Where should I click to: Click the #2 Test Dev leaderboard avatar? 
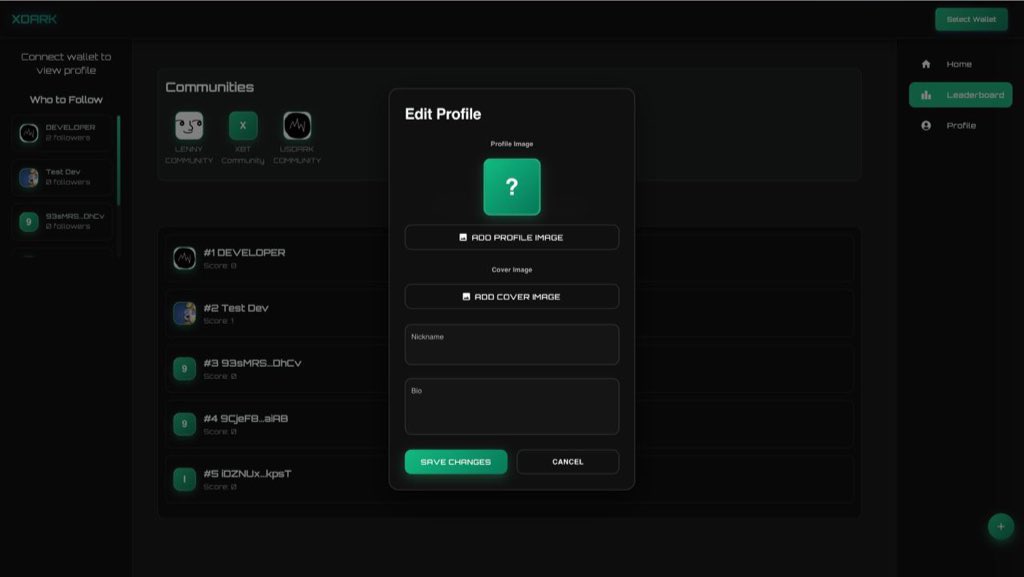tap(184, 313)
